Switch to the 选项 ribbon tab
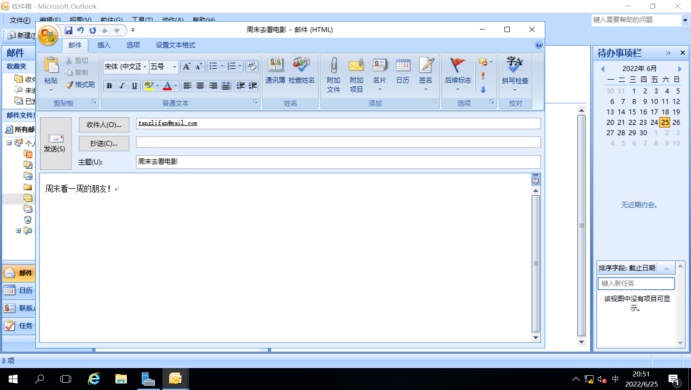The width and height of the screenshot is (691, 390). click(x=133, y=45)
